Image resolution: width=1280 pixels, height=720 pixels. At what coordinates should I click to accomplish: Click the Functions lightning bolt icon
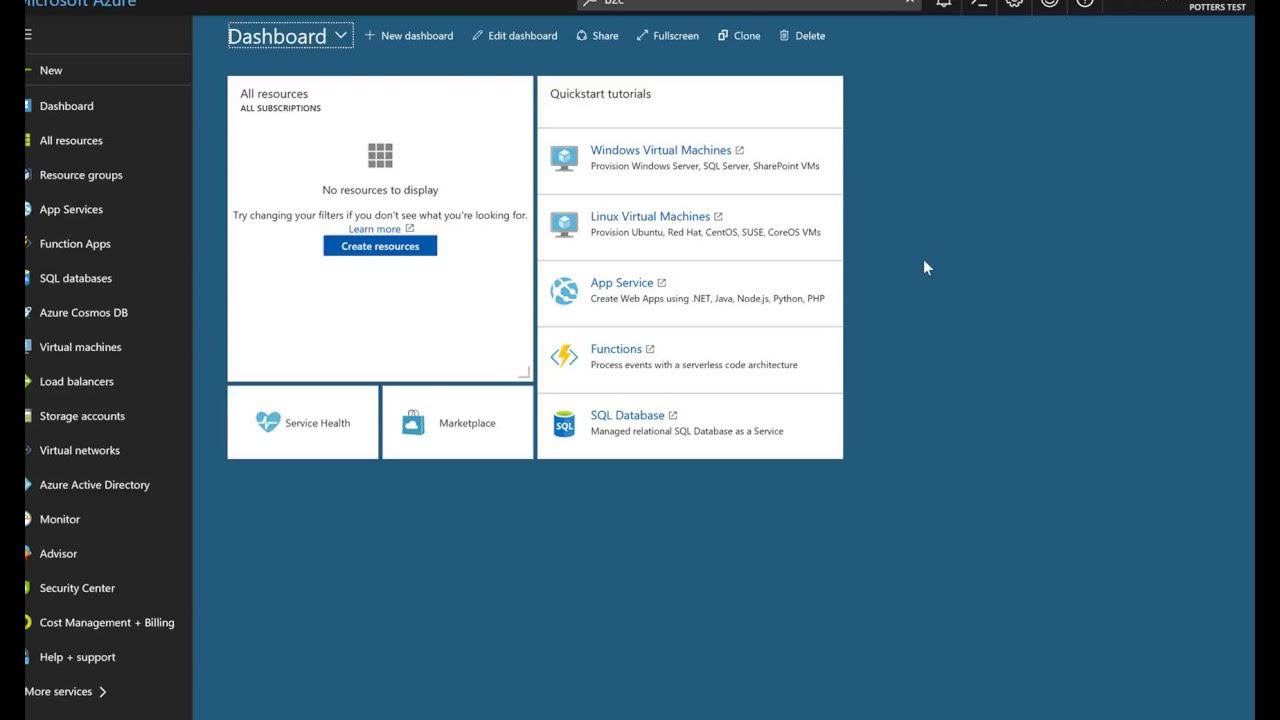point(564,356)
